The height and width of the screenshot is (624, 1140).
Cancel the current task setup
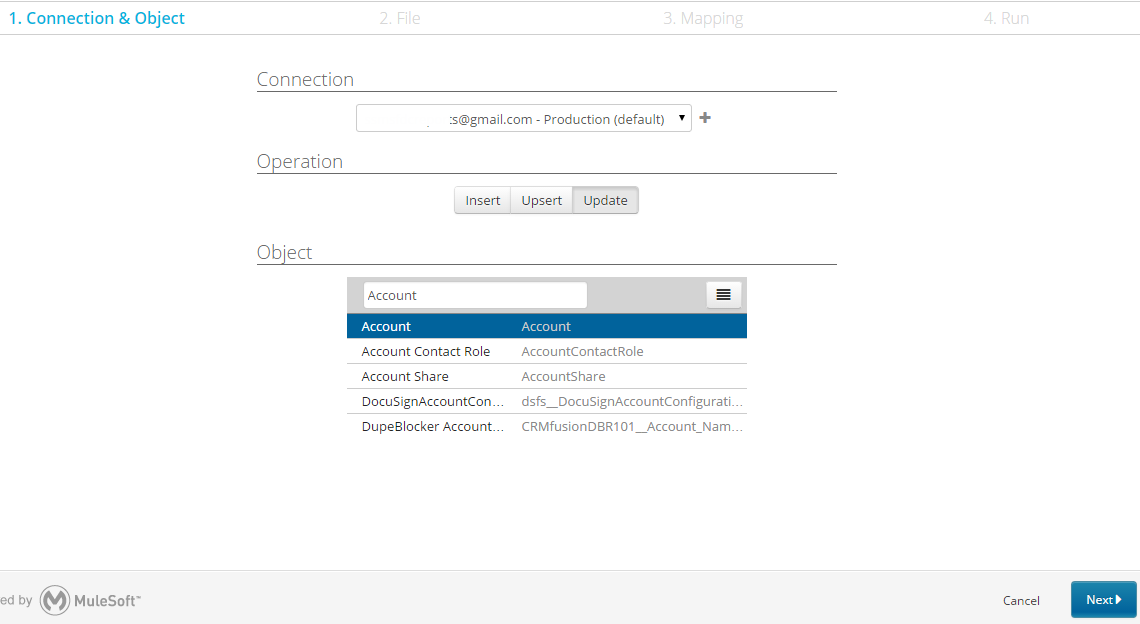click(1020, 600)
